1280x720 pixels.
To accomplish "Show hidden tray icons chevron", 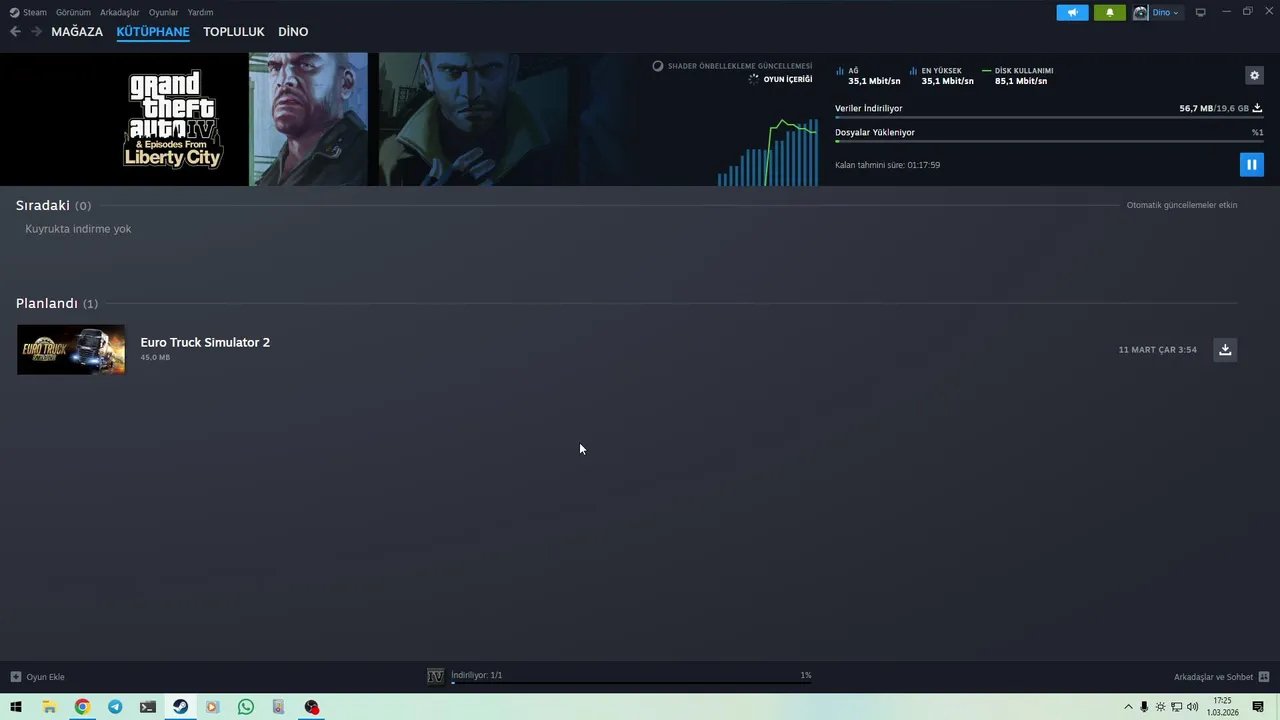I will (1129, 707).
